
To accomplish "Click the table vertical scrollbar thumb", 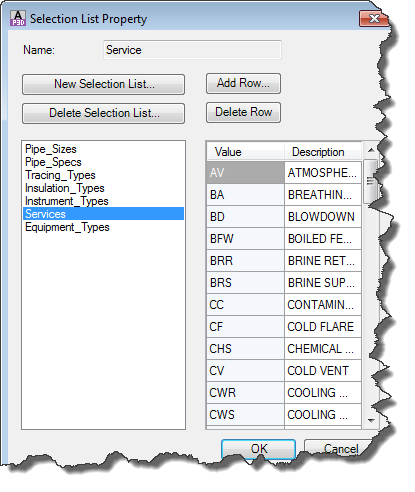I will tap(370, 181).
